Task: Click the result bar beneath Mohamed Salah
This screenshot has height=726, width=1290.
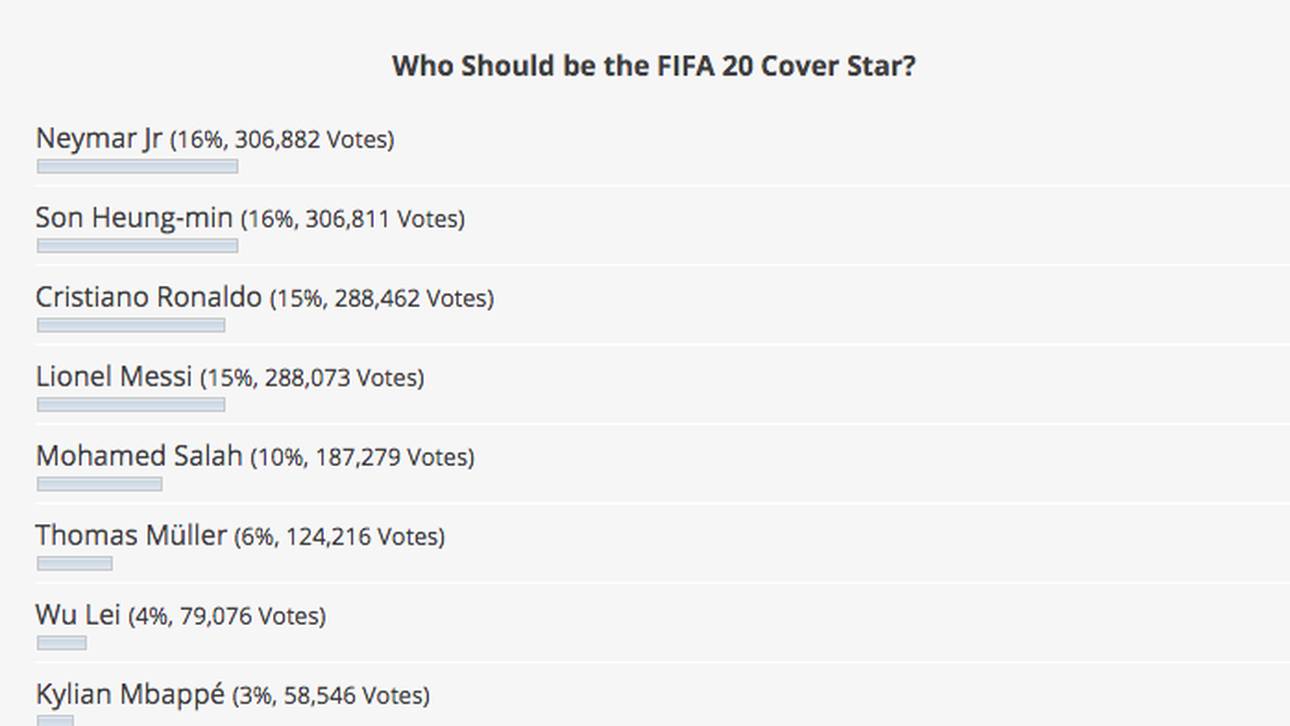Action: click(99, 484)
